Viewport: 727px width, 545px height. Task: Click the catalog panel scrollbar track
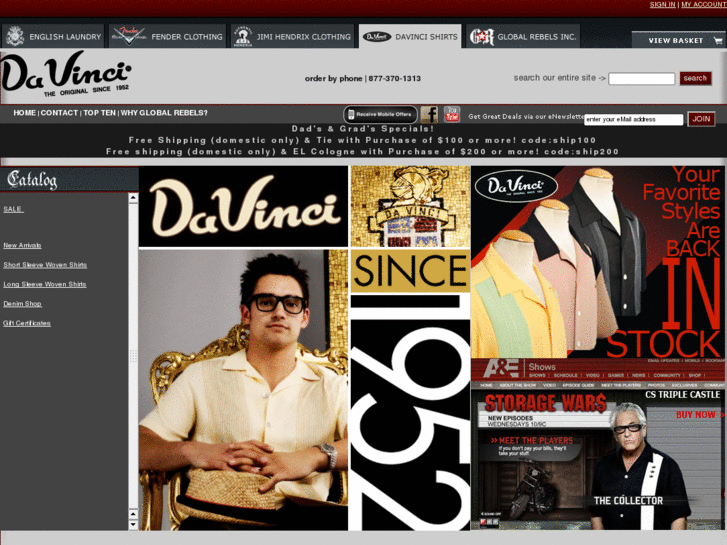133,356
